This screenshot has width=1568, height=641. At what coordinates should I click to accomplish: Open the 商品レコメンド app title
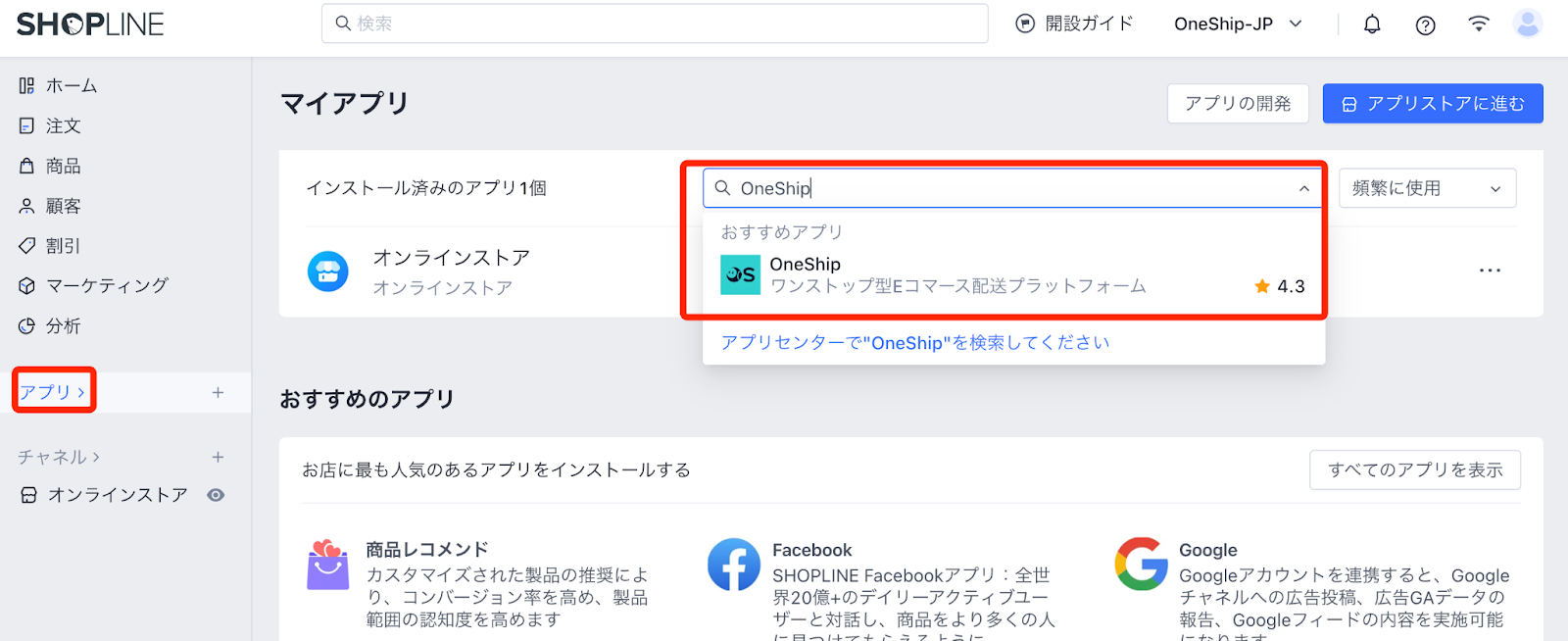[x=427, y=550]
